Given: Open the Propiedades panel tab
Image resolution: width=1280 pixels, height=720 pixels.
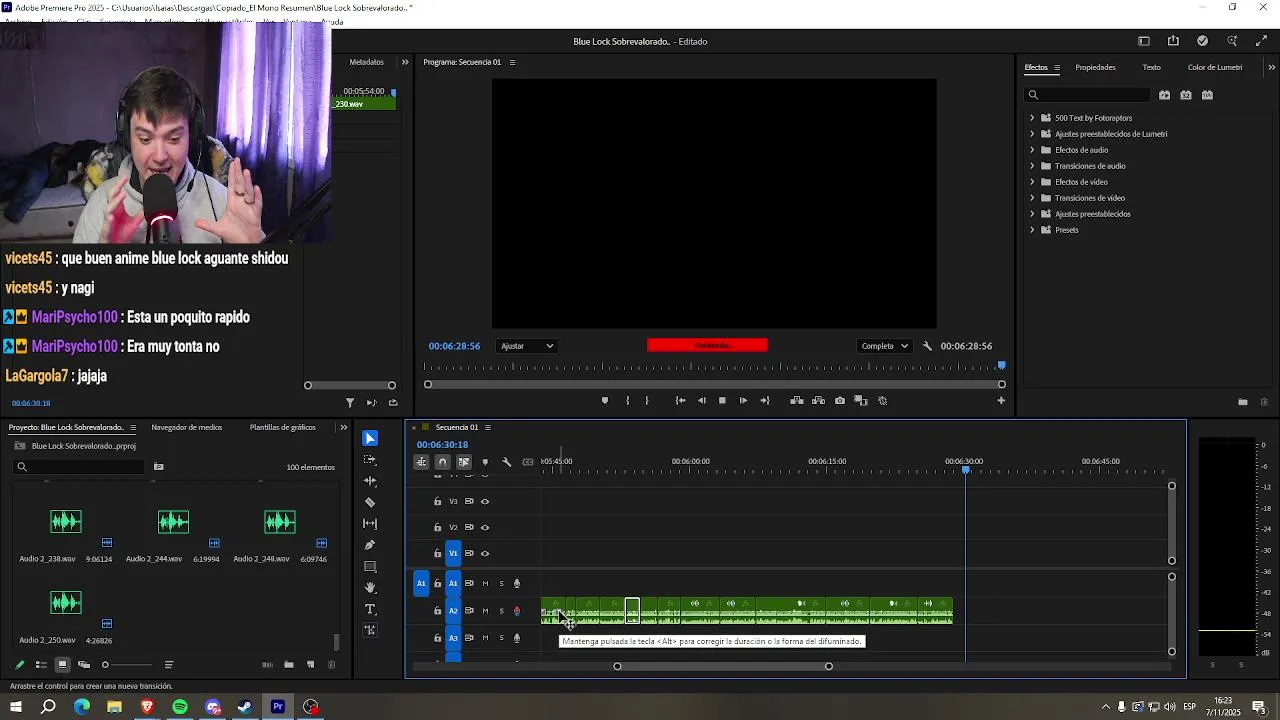Looking at the screenshot, I should pos(1095,68).
